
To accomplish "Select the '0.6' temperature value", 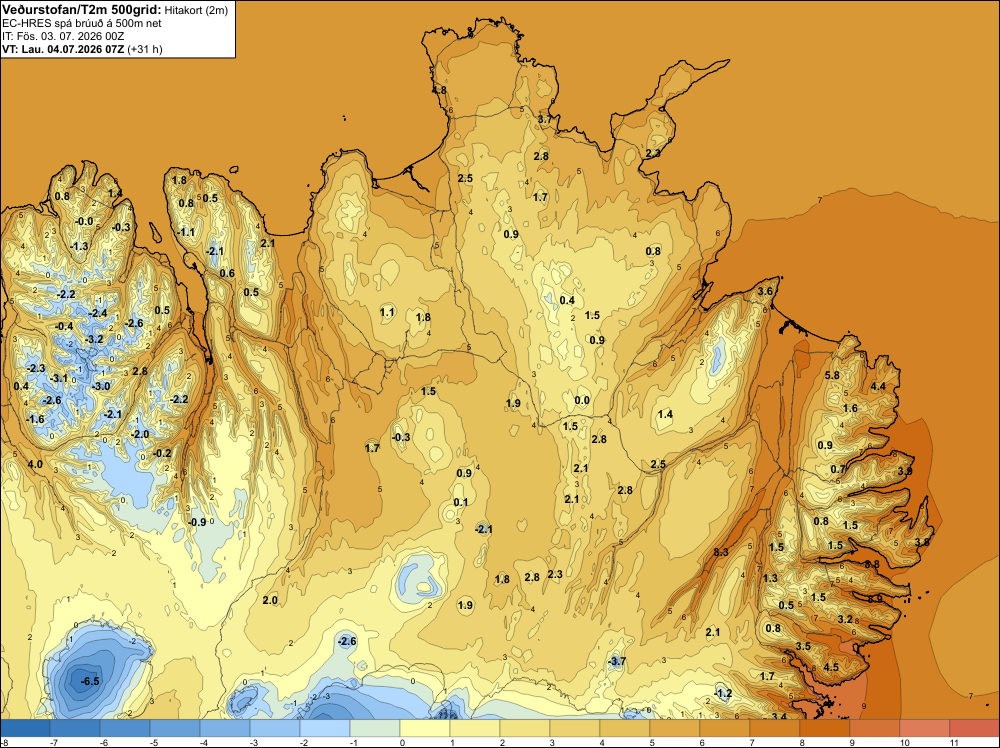I will (x=227, y=273).
